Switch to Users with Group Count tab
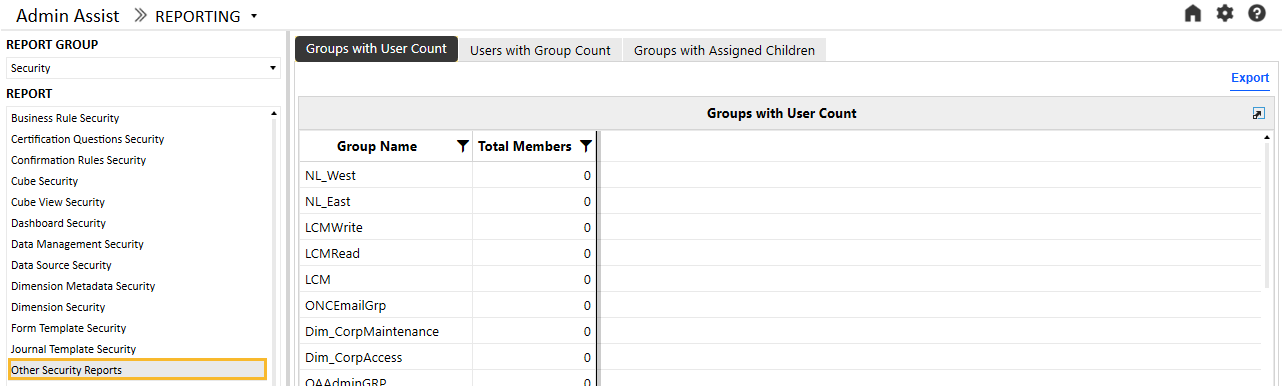1282x386 pixels. [540, 50]
